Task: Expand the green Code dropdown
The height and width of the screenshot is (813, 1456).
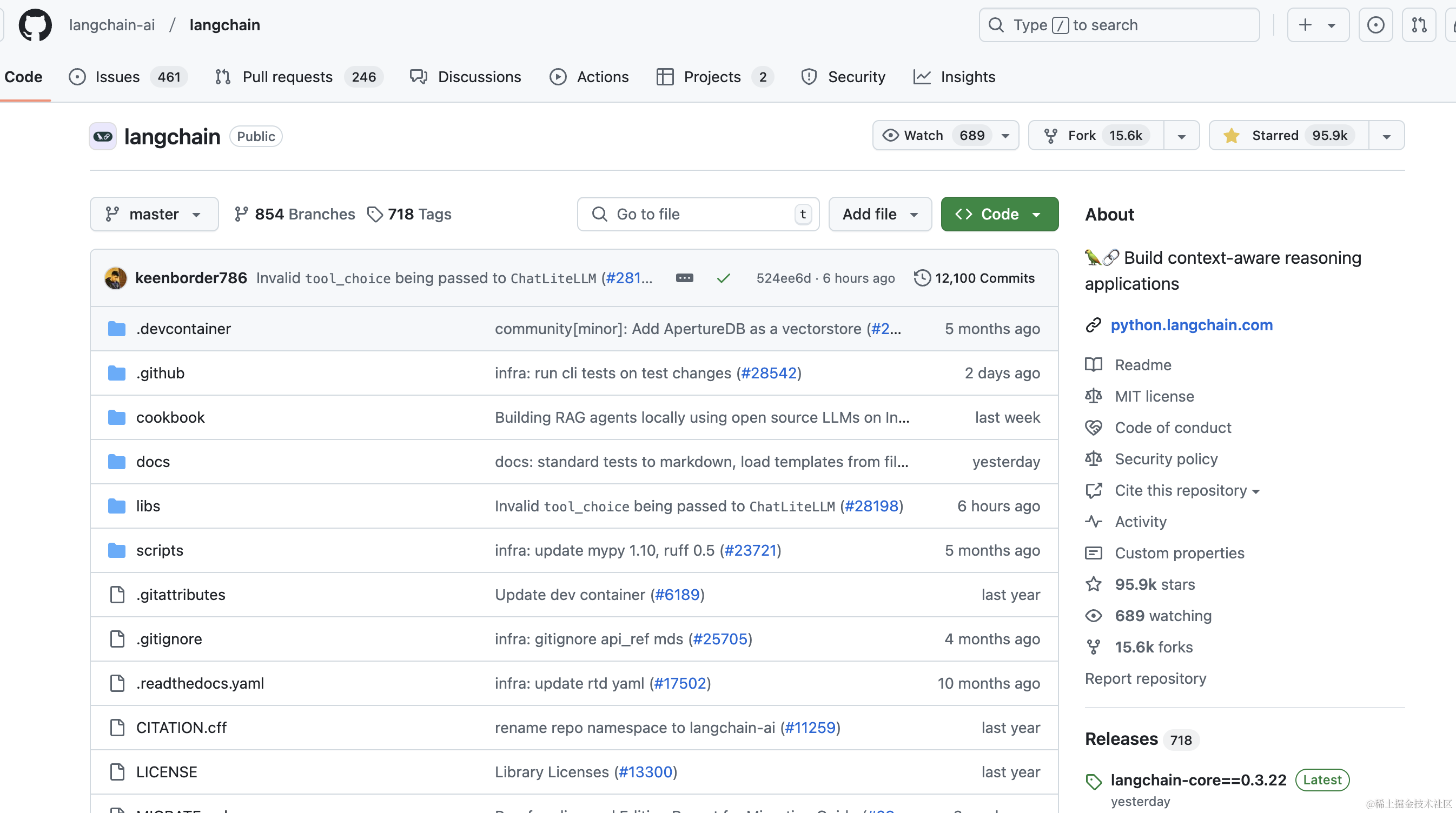Action: [999, 214]
